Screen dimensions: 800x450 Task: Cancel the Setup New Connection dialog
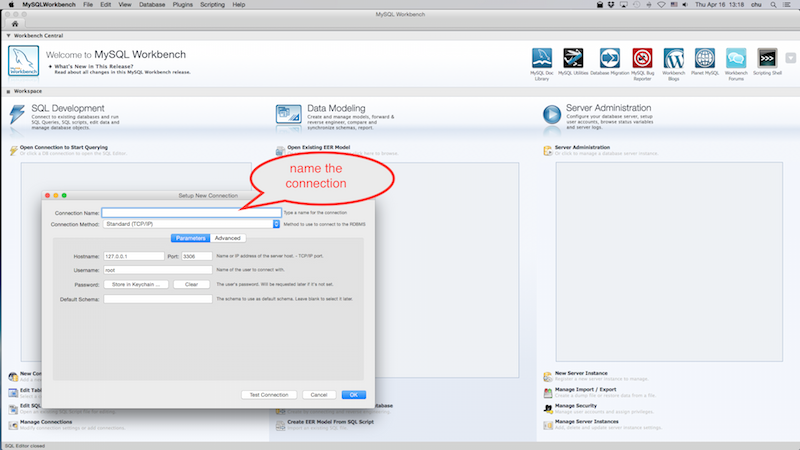point(316,395)
